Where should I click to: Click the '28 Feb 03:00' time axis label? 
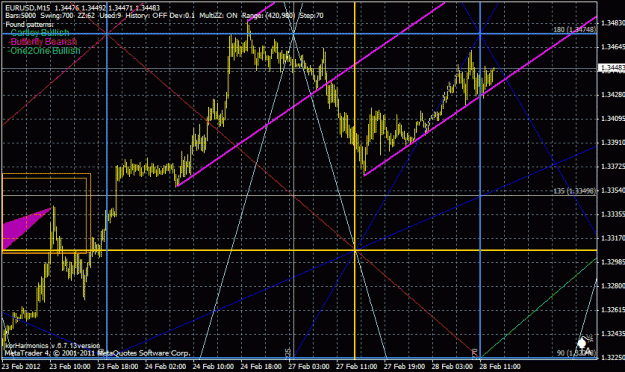point(452,366)
